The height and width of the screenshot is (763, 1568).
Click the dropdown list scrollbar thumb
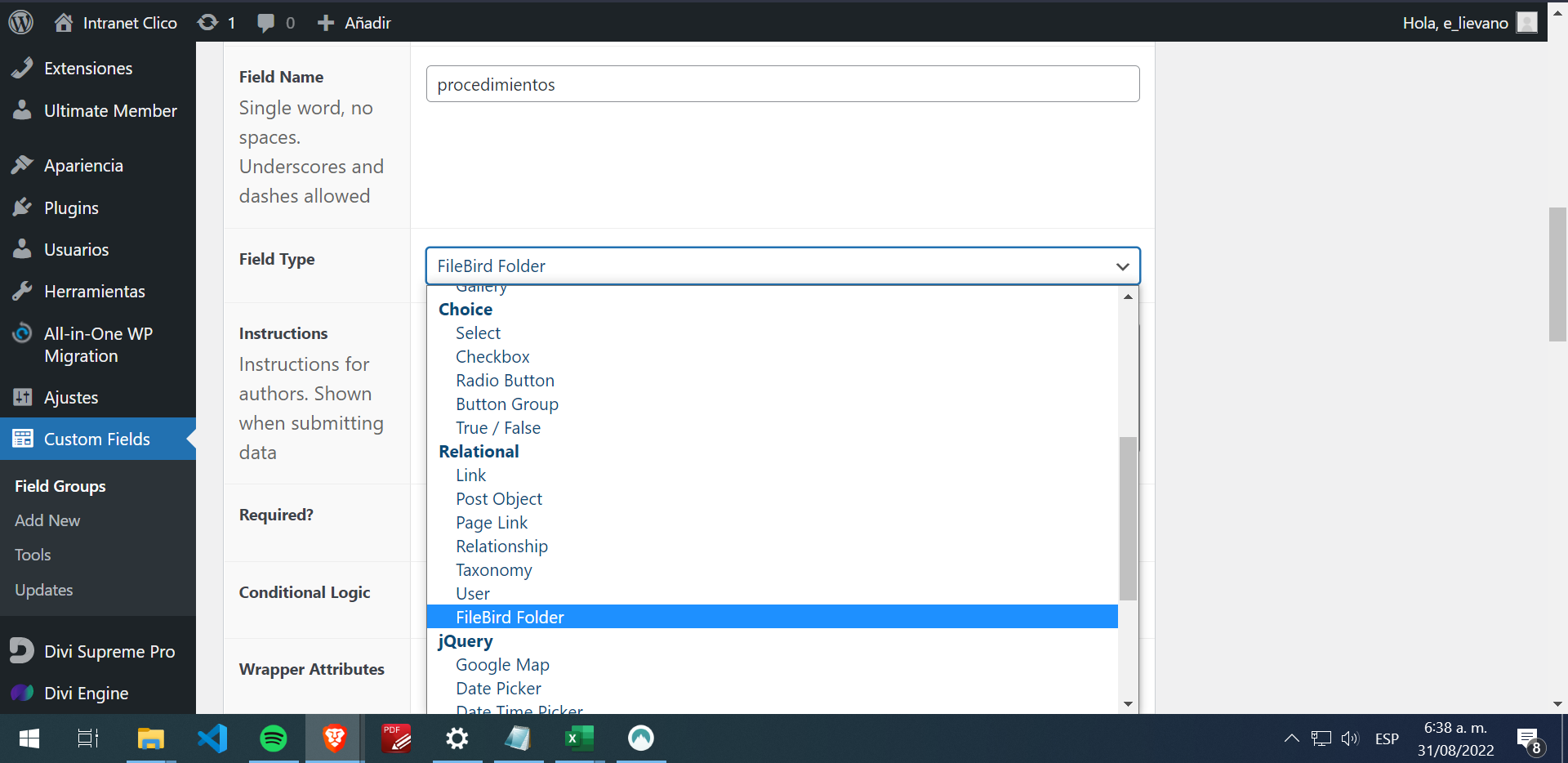click(1128, 519)
